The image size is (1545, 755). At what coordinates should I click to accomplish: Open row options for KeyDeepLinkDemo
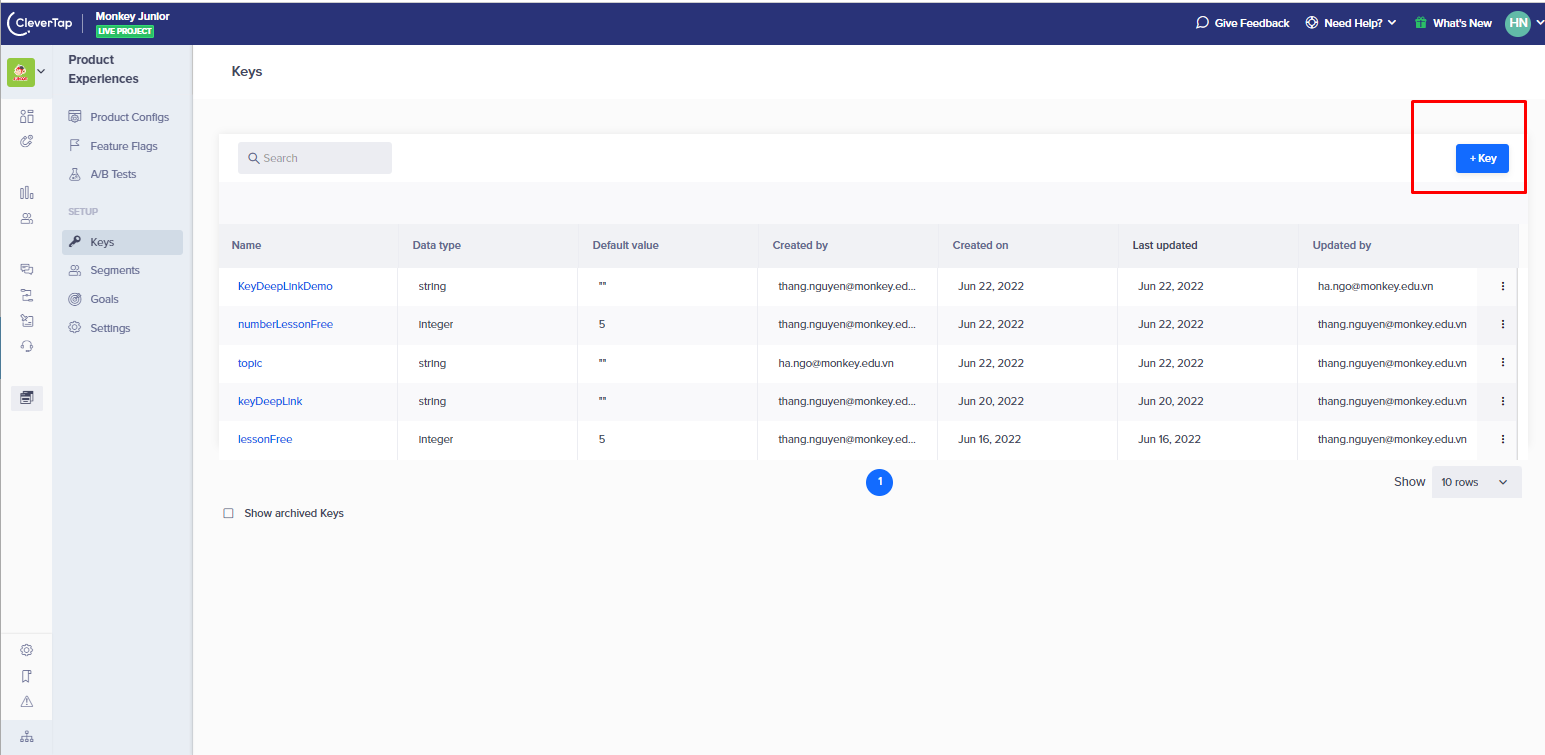point(1502,286)
